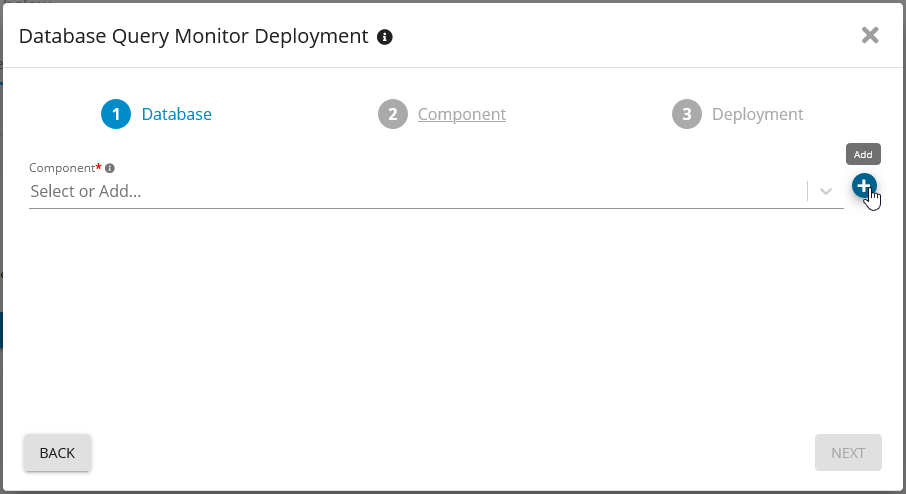Click the red required asterisk on Component
The image size is (906, 494).
click(x=99, y=166)
